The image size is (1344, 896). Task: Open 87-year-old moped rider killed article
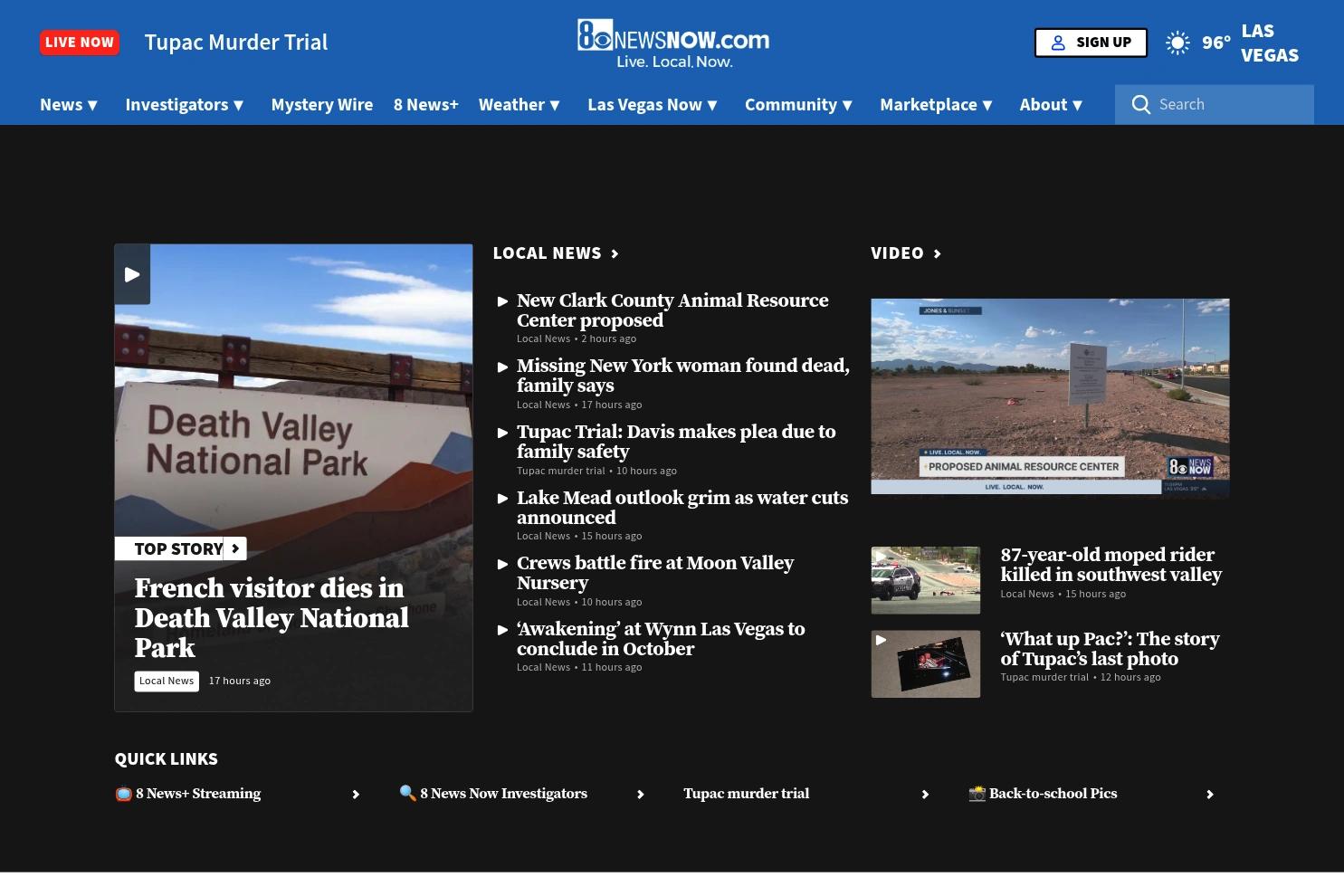tap(1111, 565)
